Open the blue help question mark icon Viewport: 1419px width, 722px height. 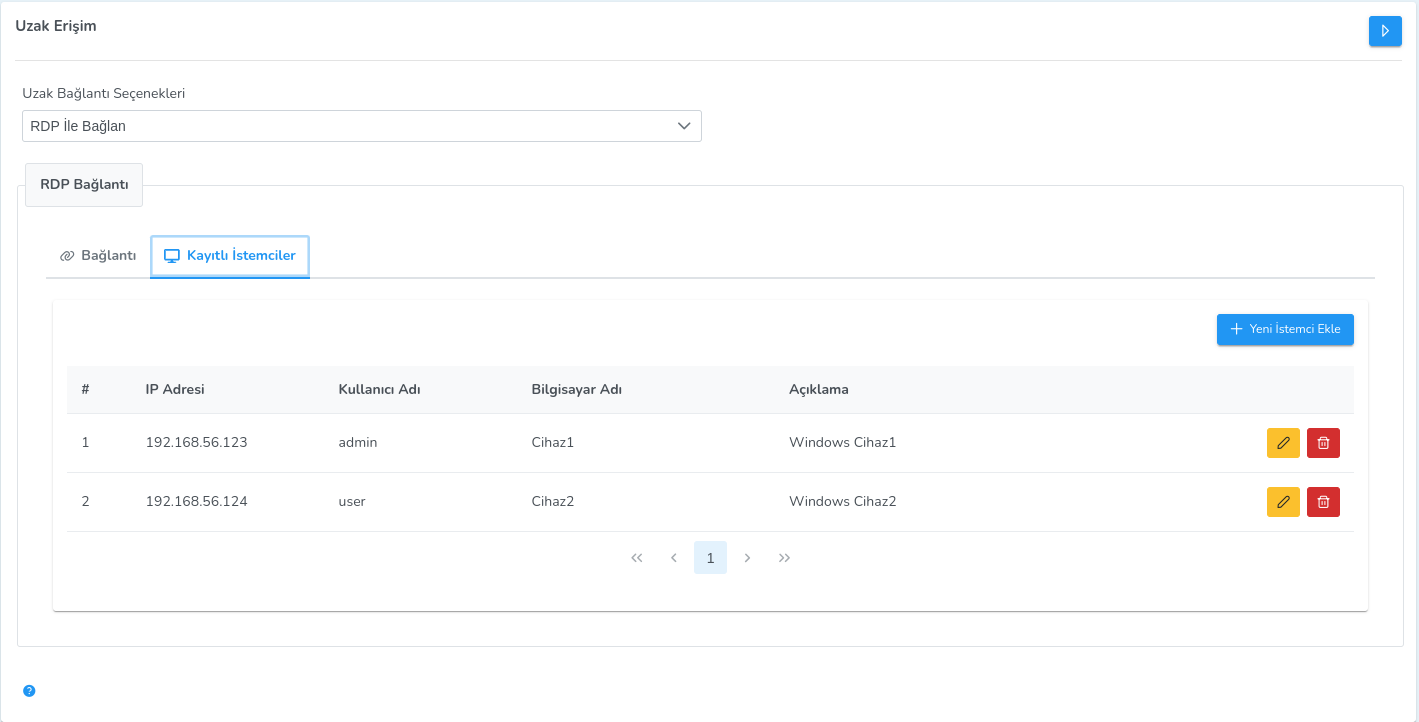(x=29, y=690)
